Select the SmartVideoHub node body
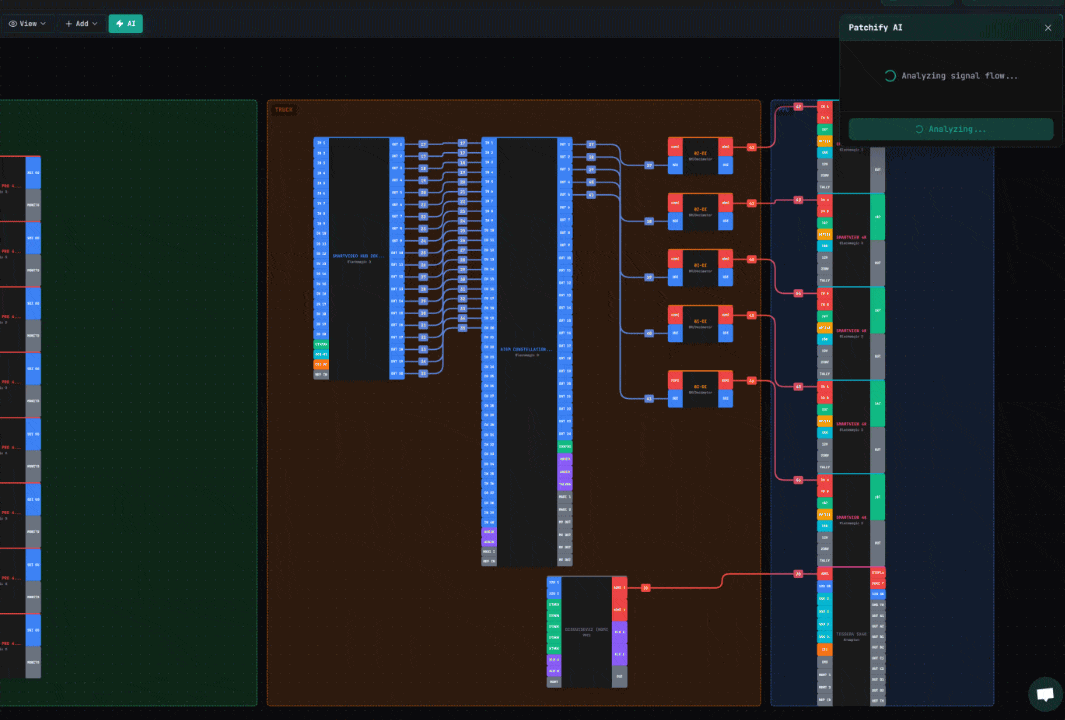 click(x=359, y=258)
